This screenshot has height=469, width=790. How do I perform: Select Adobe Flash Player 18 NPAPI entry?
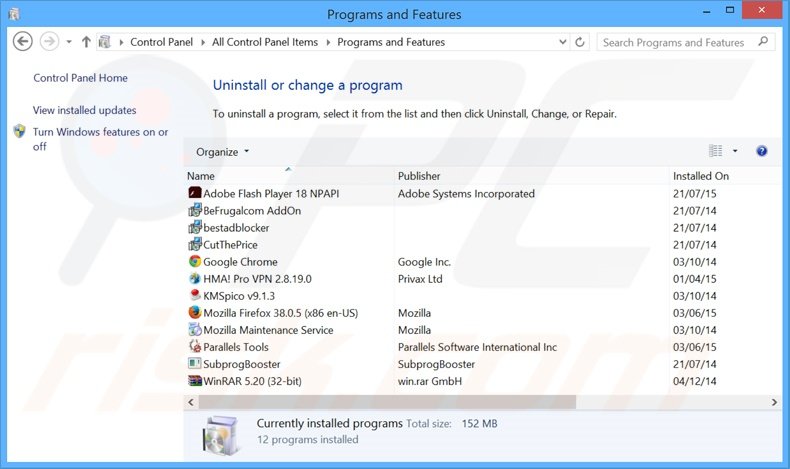click(x=271, y=193)
